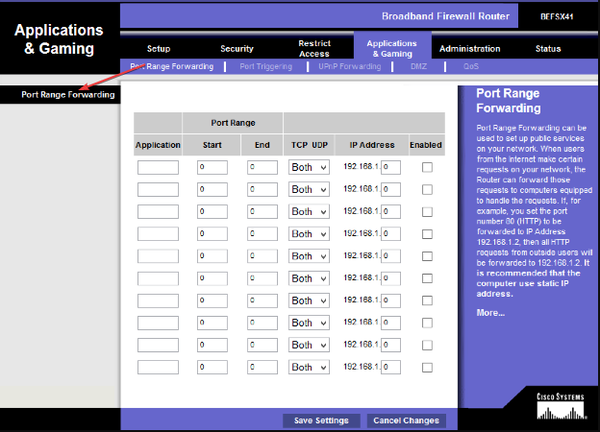Viewport: 600px width, 432px height.
Task: Click the Save Settings button
Action: (x=321, y=421)
